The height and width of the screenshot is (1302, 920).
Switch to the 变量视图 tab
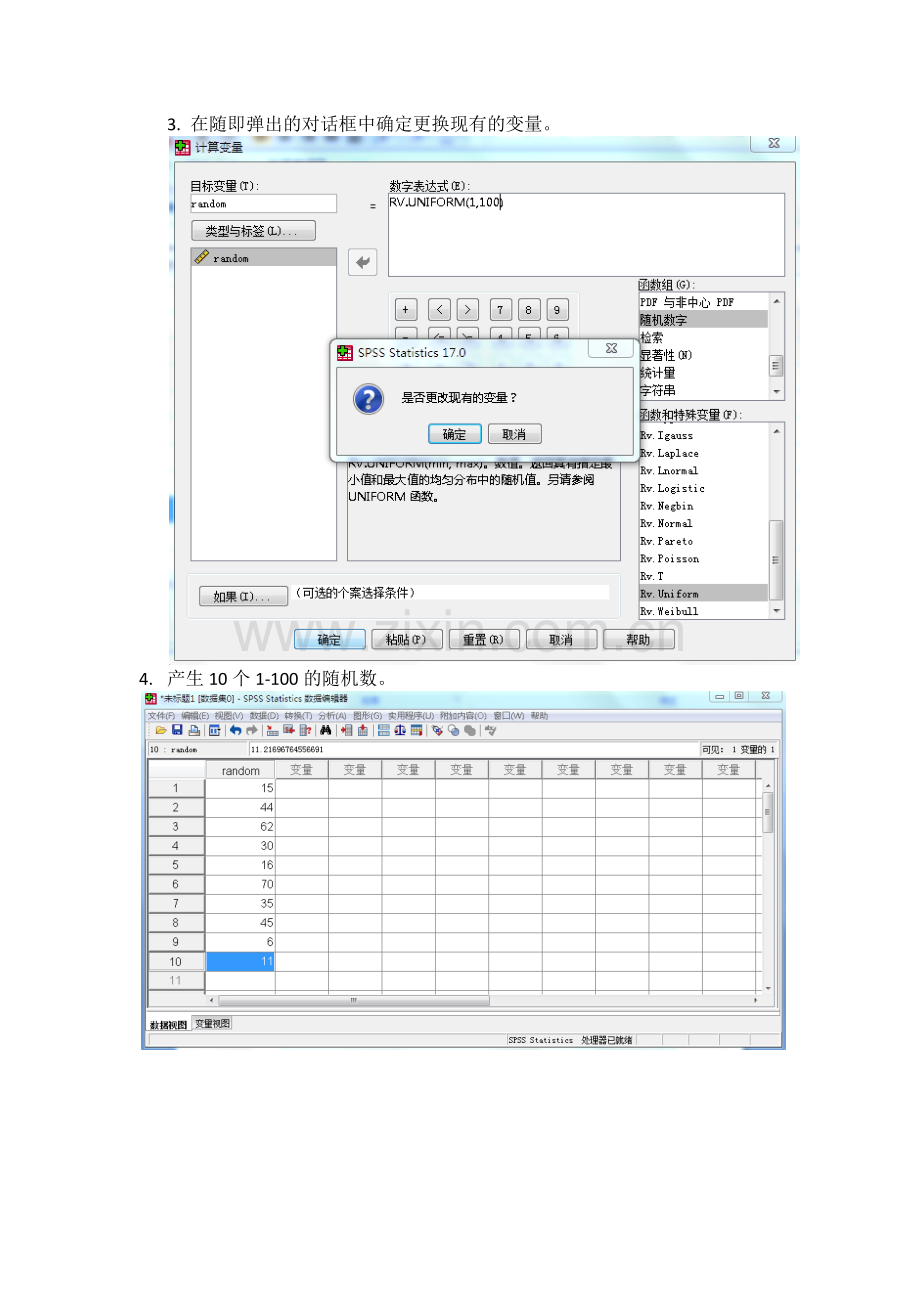(x=211, y=1023)
